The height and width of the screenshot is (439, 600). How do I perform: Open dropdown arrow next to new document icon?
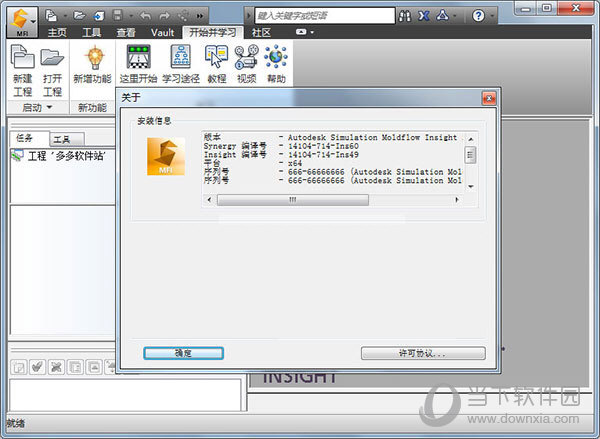click(65, 16)
